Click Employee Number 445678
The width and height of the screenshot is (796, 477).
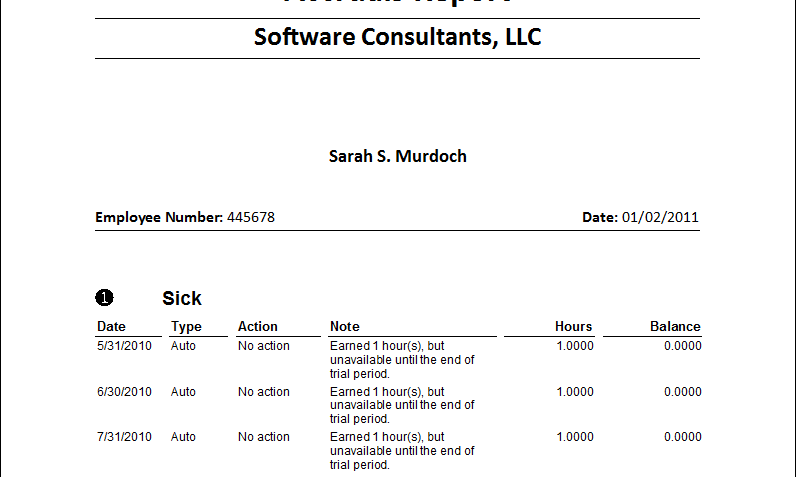(185, 217)
